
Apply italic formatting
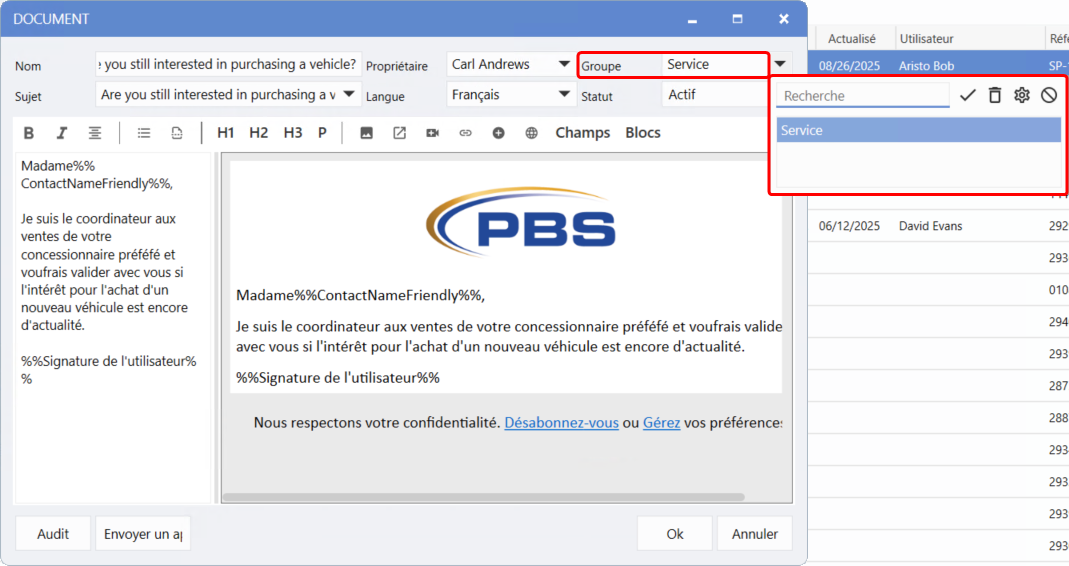61,133
